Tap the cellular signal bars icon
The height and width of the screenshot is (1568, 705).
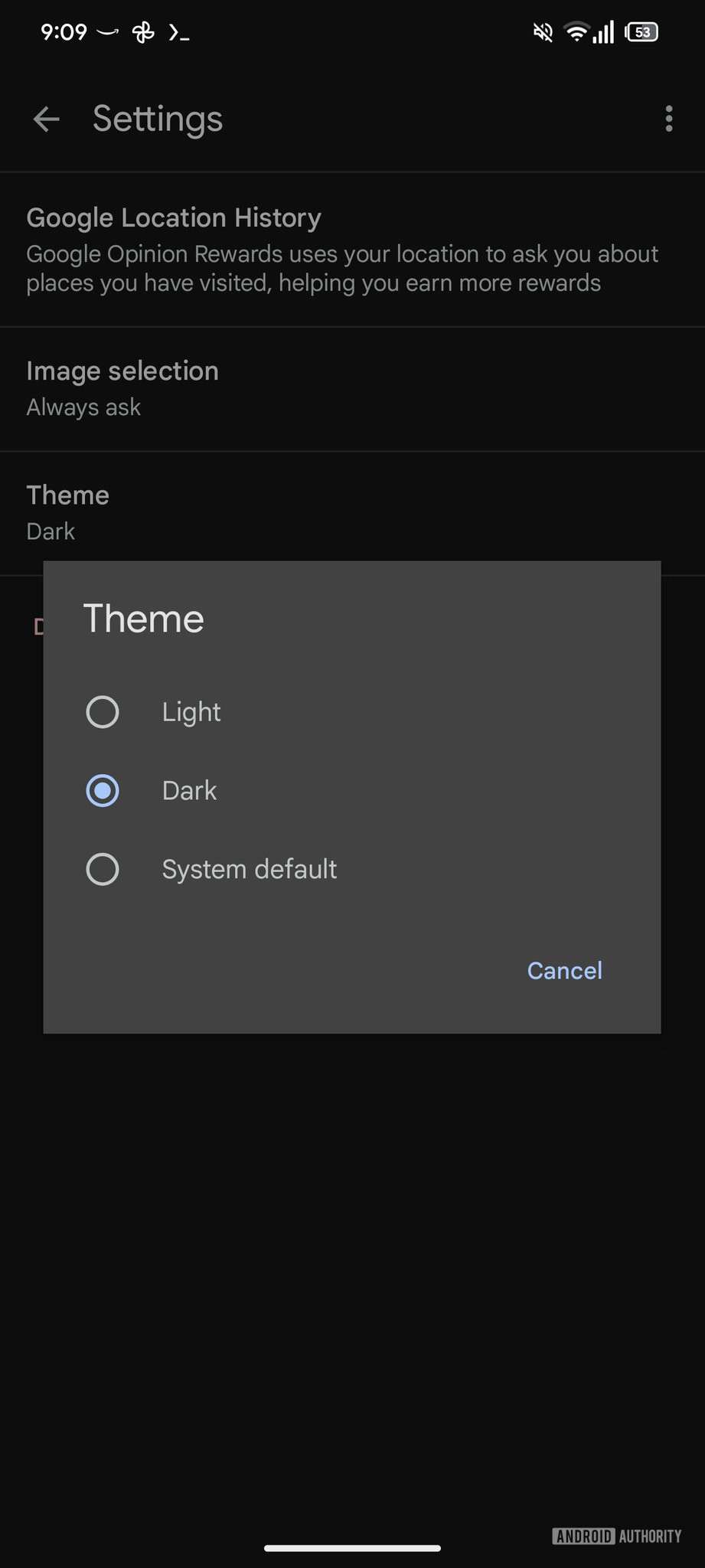[x=604, y=32]
